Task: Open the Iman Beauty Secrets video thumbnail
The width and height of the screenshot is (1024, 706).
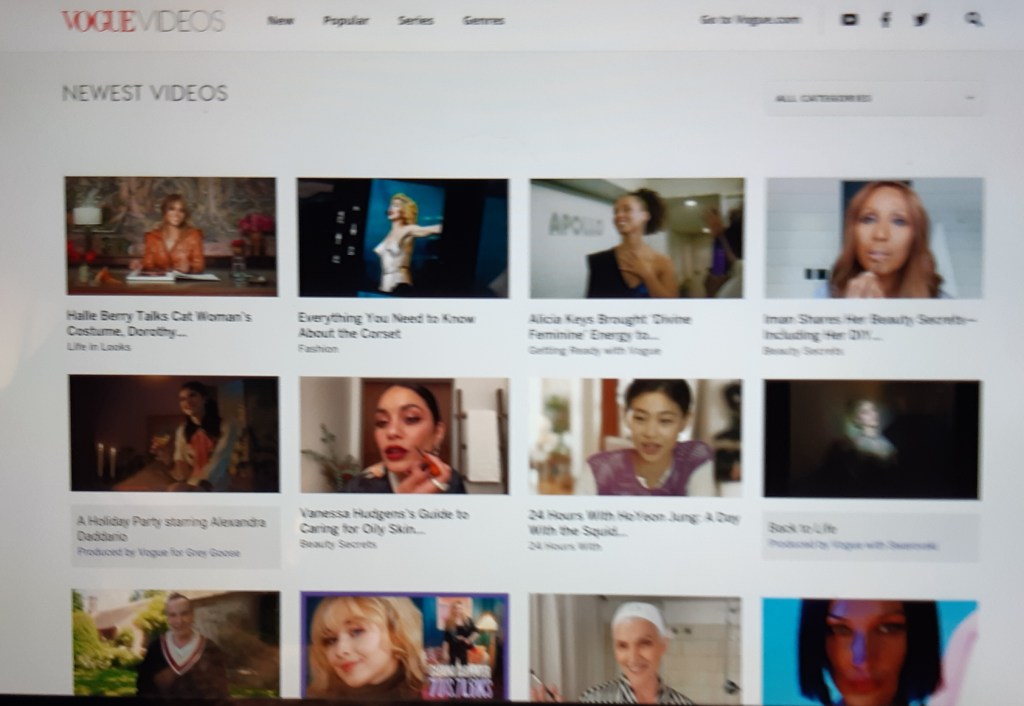Action: point(873,238)
